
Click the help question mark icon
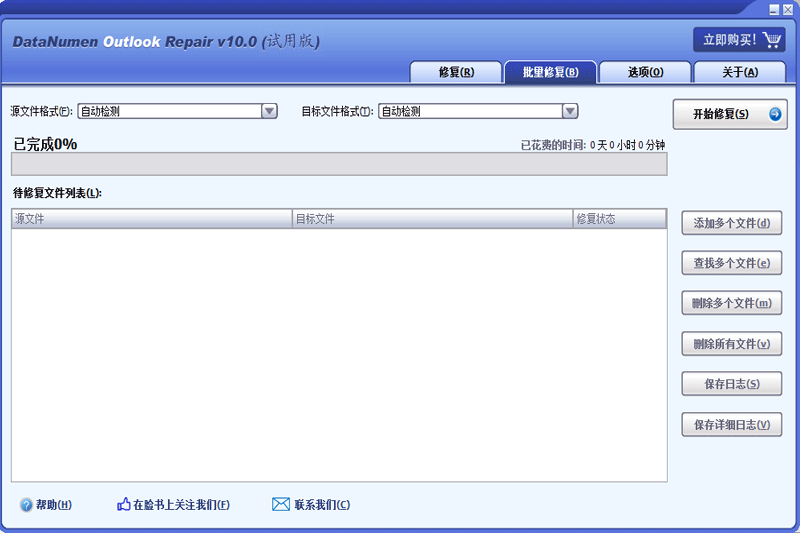click(x=26, y=505)
